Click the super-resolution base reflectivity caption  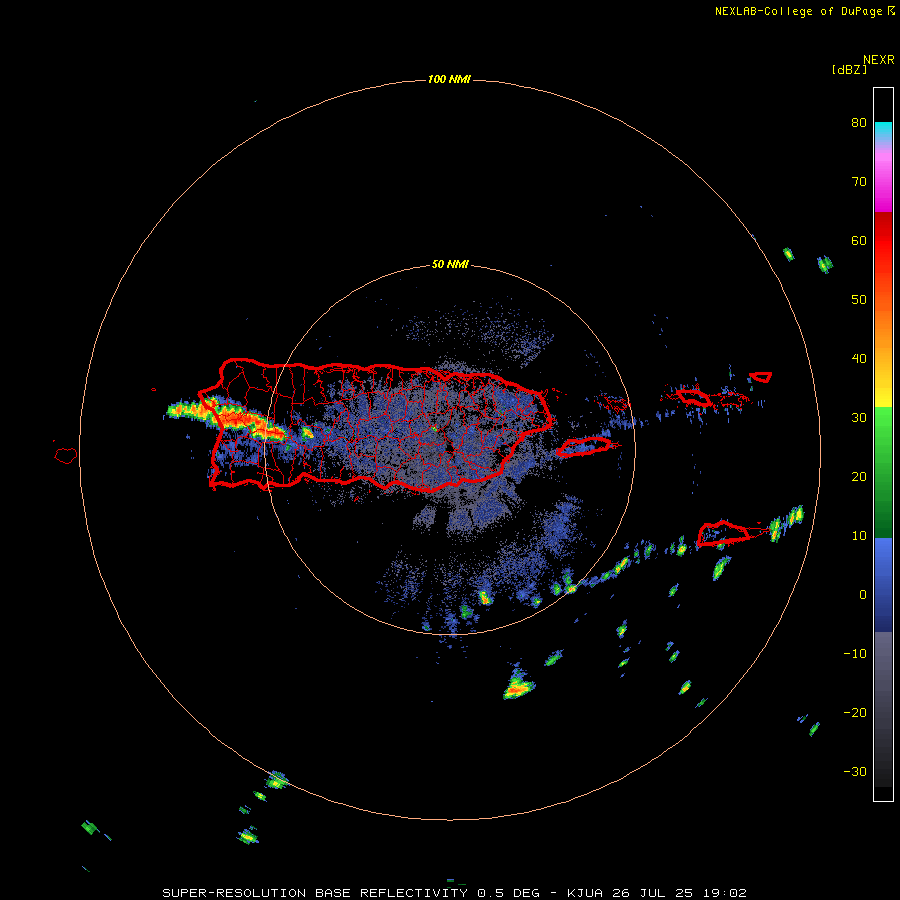coord(455,893)
